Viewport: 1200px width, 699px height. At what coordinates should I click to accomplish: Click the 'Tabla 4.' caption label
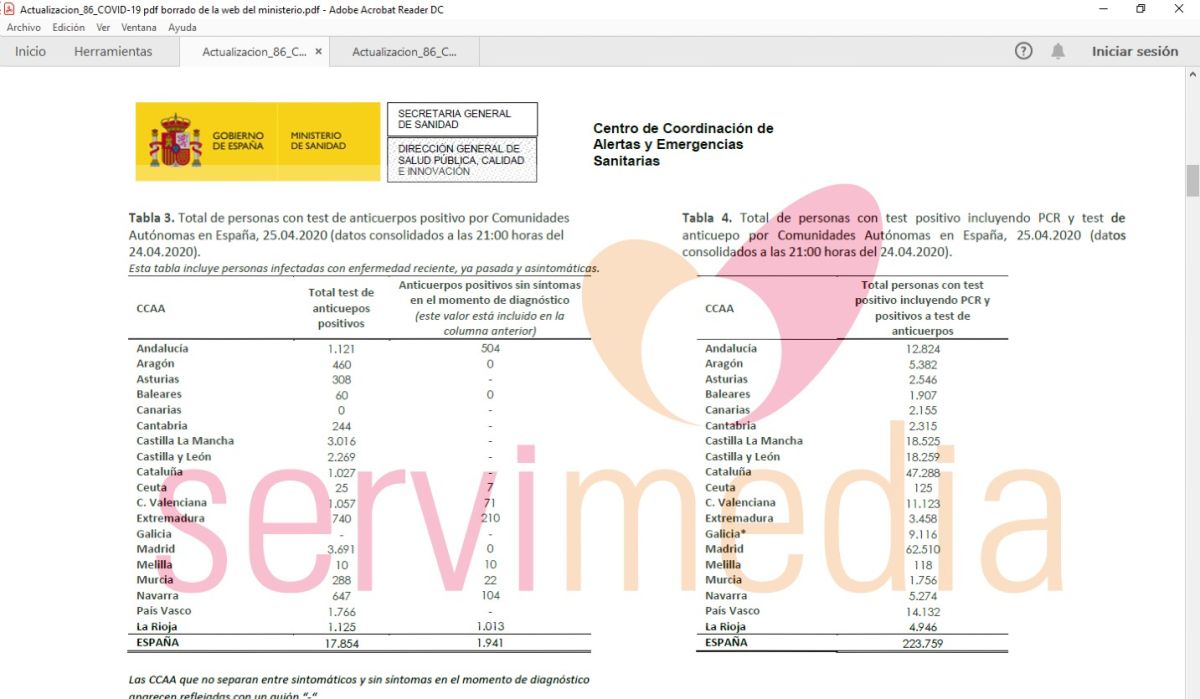tap(707, 217)
